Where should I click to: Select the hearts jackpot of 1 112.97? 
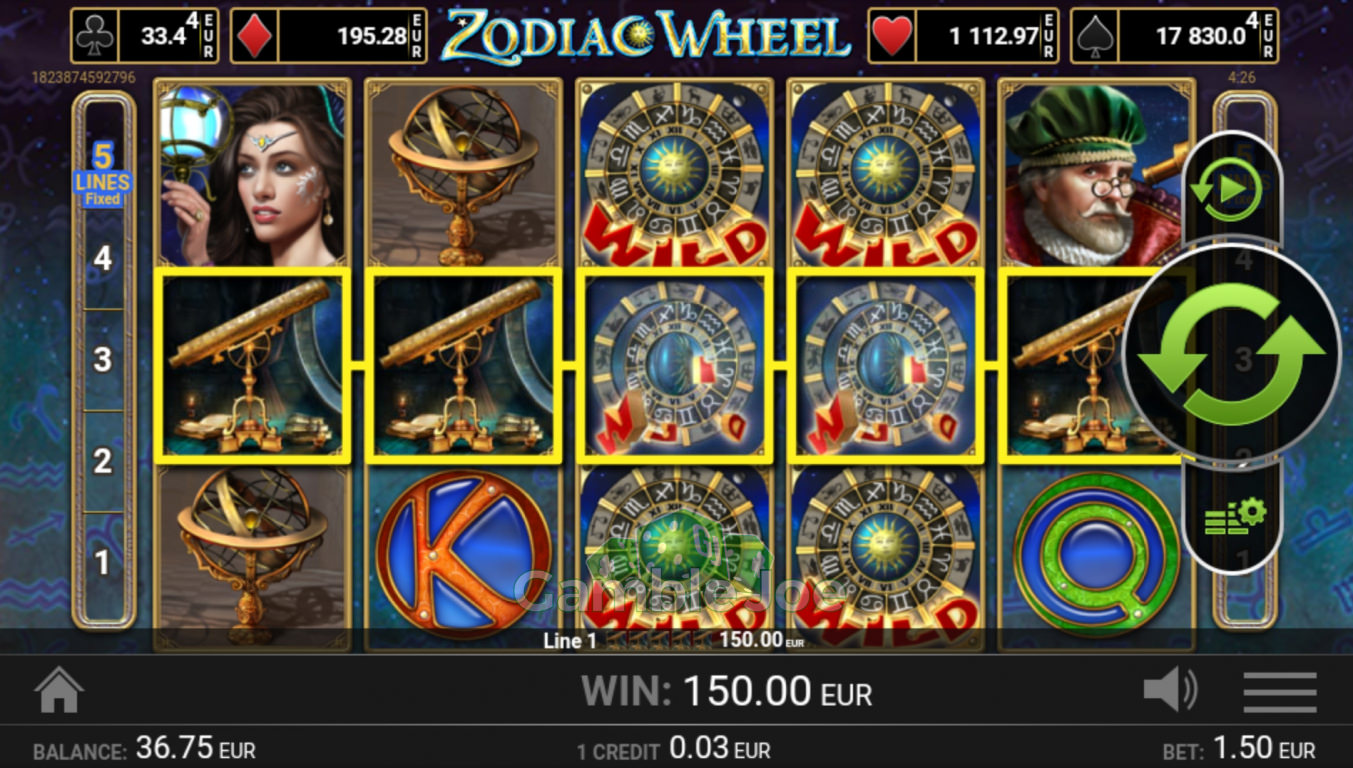(964, 36)
